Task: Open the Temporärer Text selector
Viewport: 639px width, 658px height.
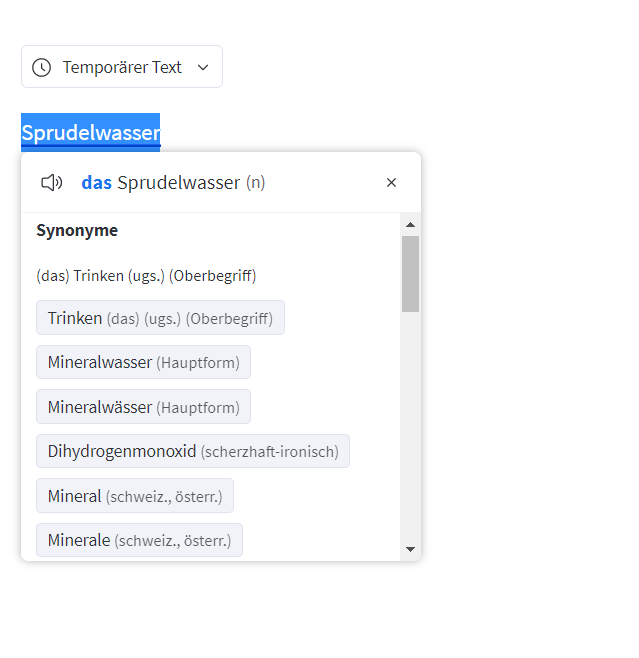Action: [122, 67]
